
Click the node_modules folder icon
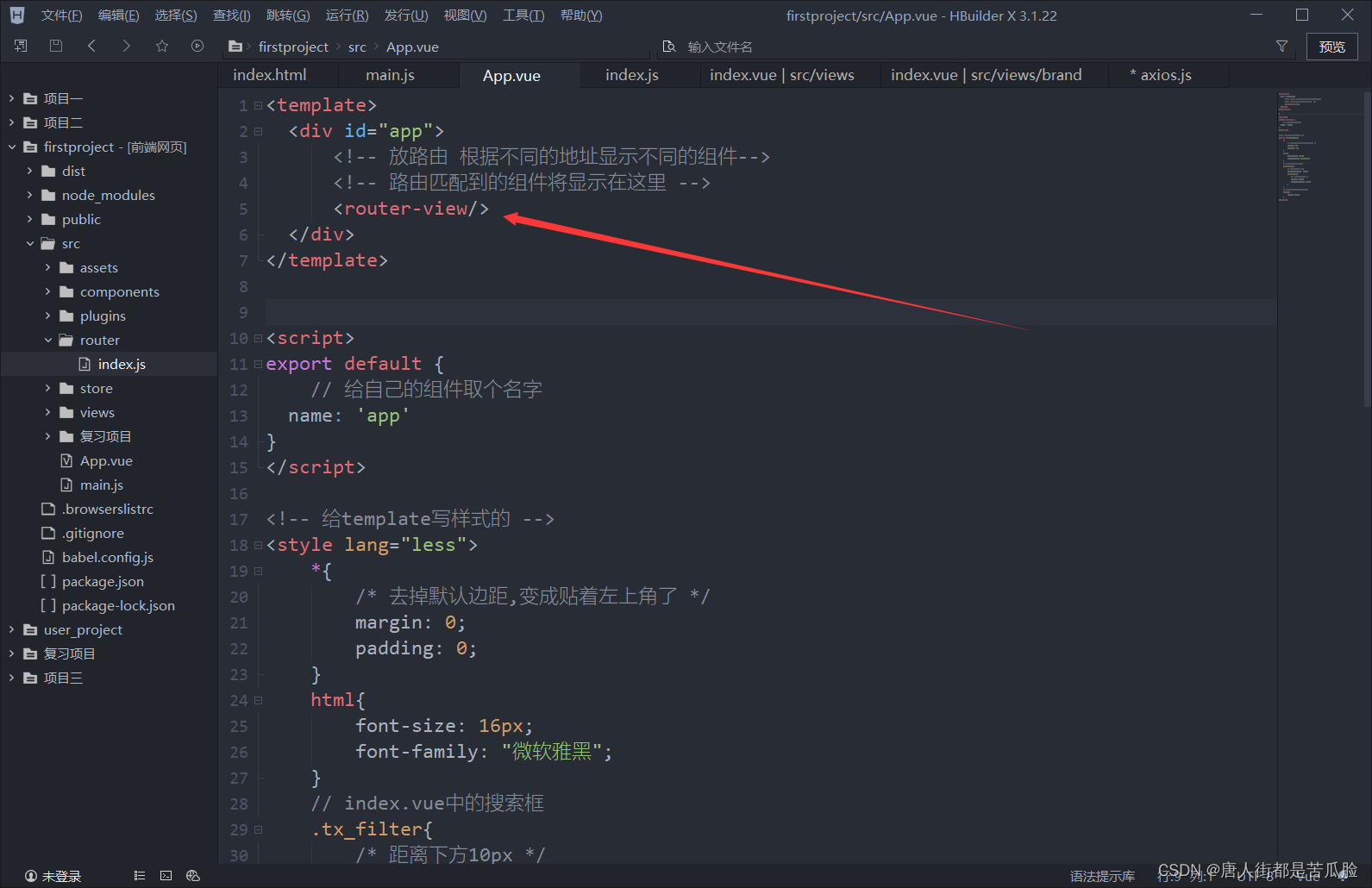48,195
